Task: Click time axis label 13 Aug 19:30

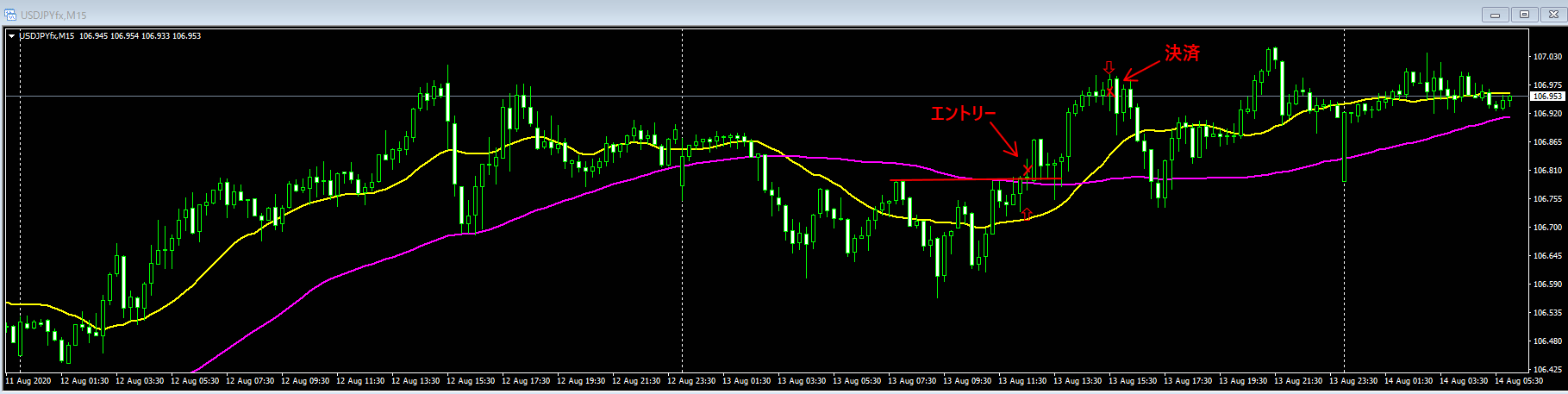Action: [x=1243, y=381]
